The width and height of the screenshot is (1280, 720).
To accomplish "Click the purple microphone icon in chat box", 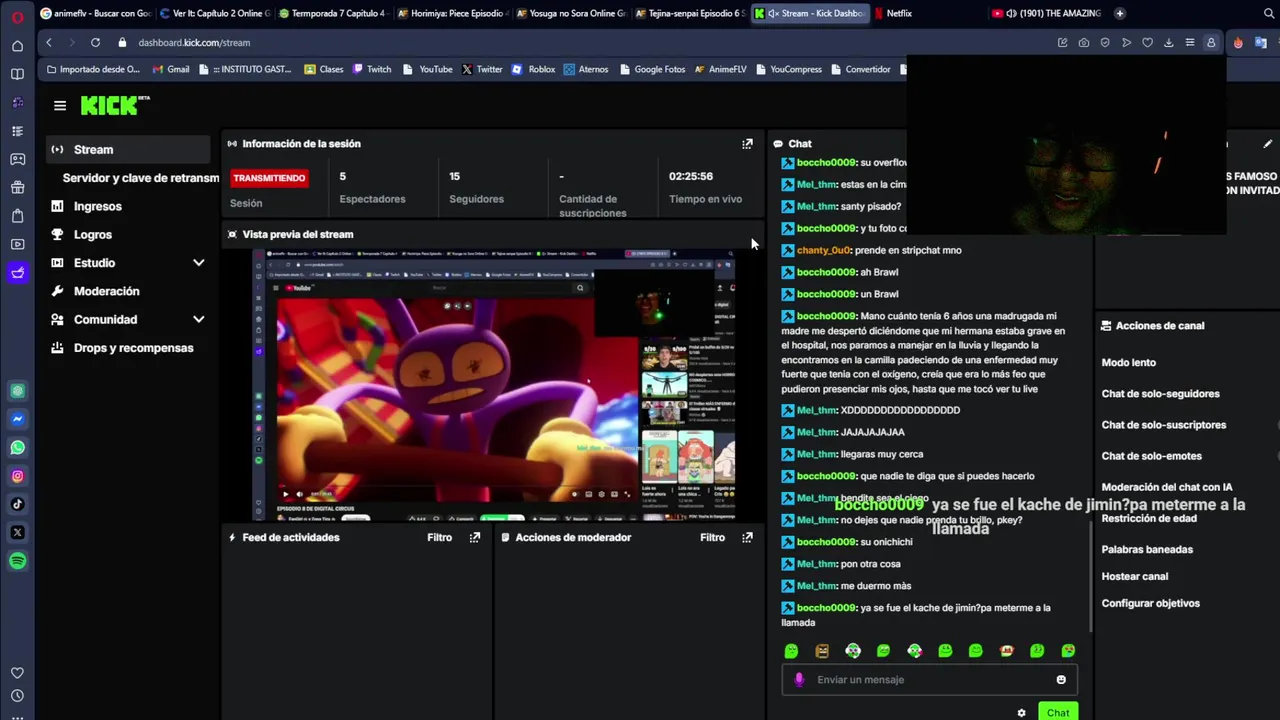I will click(x=798, y=680).
